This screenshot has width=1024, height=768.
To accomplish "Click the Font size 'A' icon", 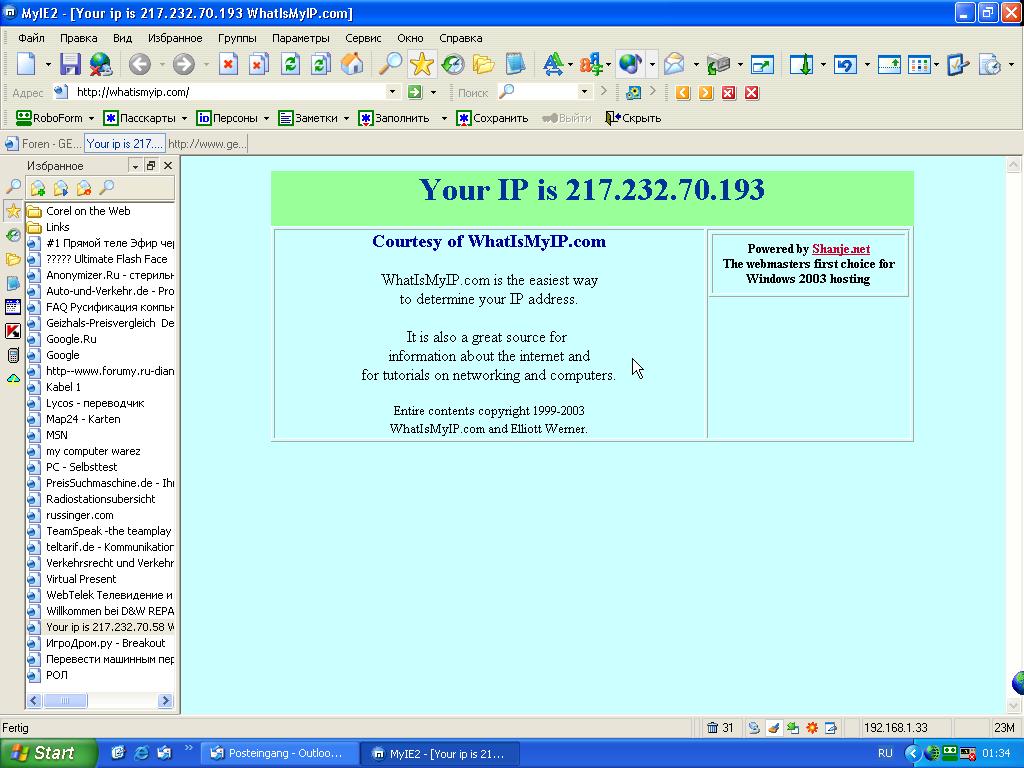I will [x=552, y=64].
